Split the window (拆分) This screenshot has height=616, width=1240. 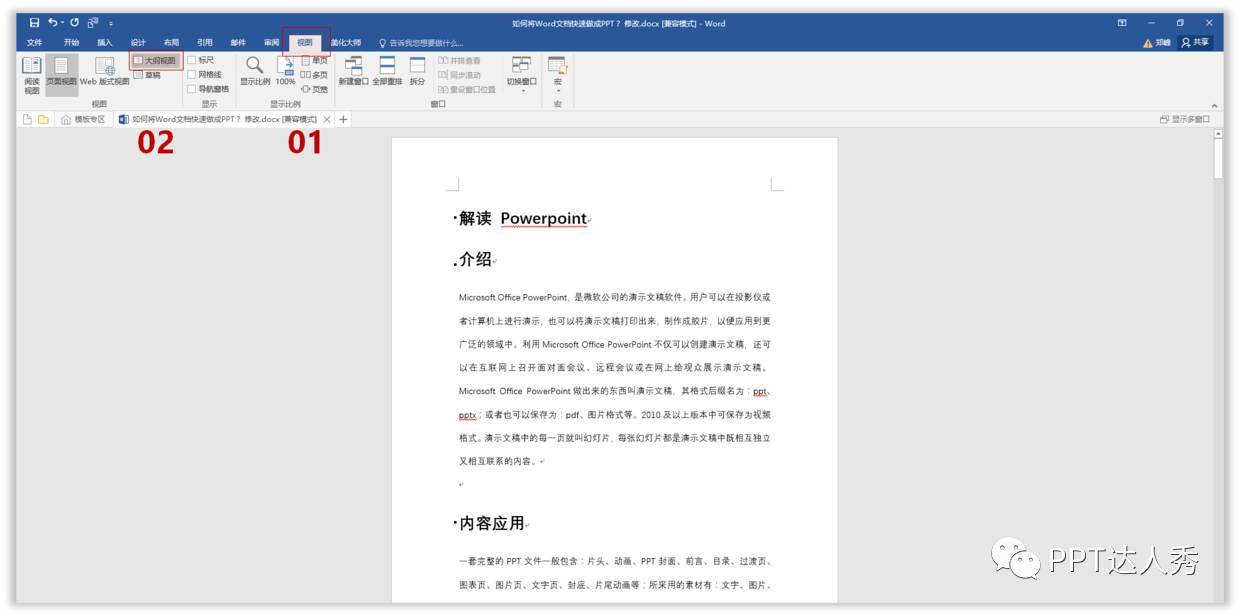point(417,72)
